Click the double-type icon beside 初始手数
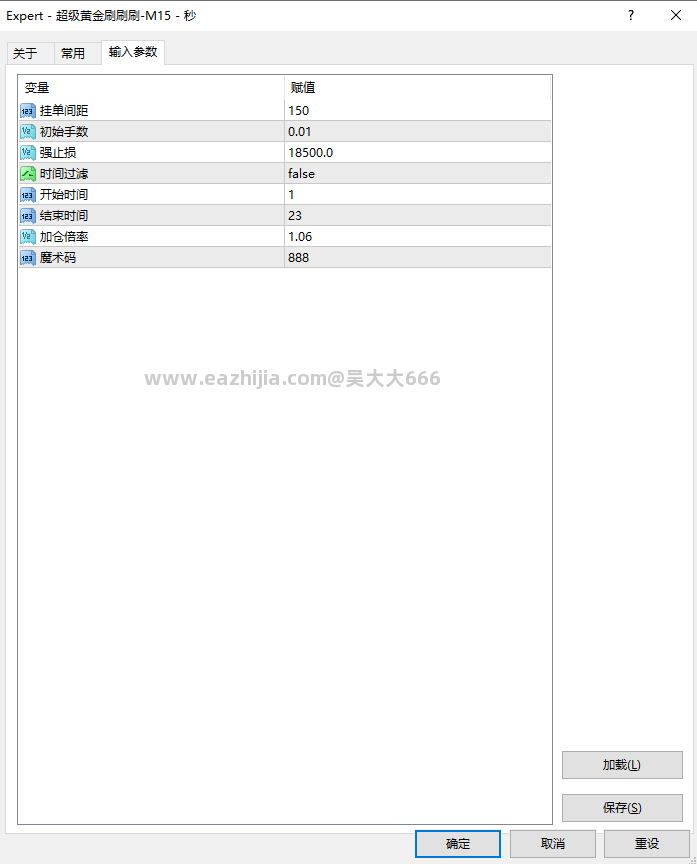Screen dimensions: 697x864 click(28, 132)
